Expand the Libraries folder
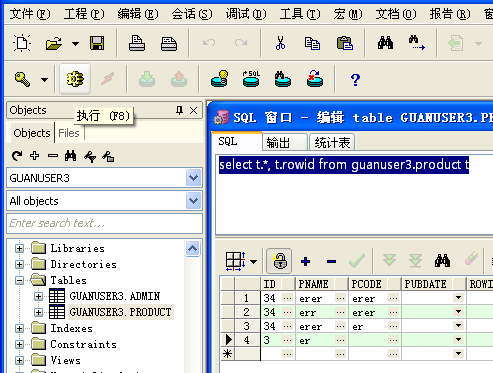 pos(19,248)
